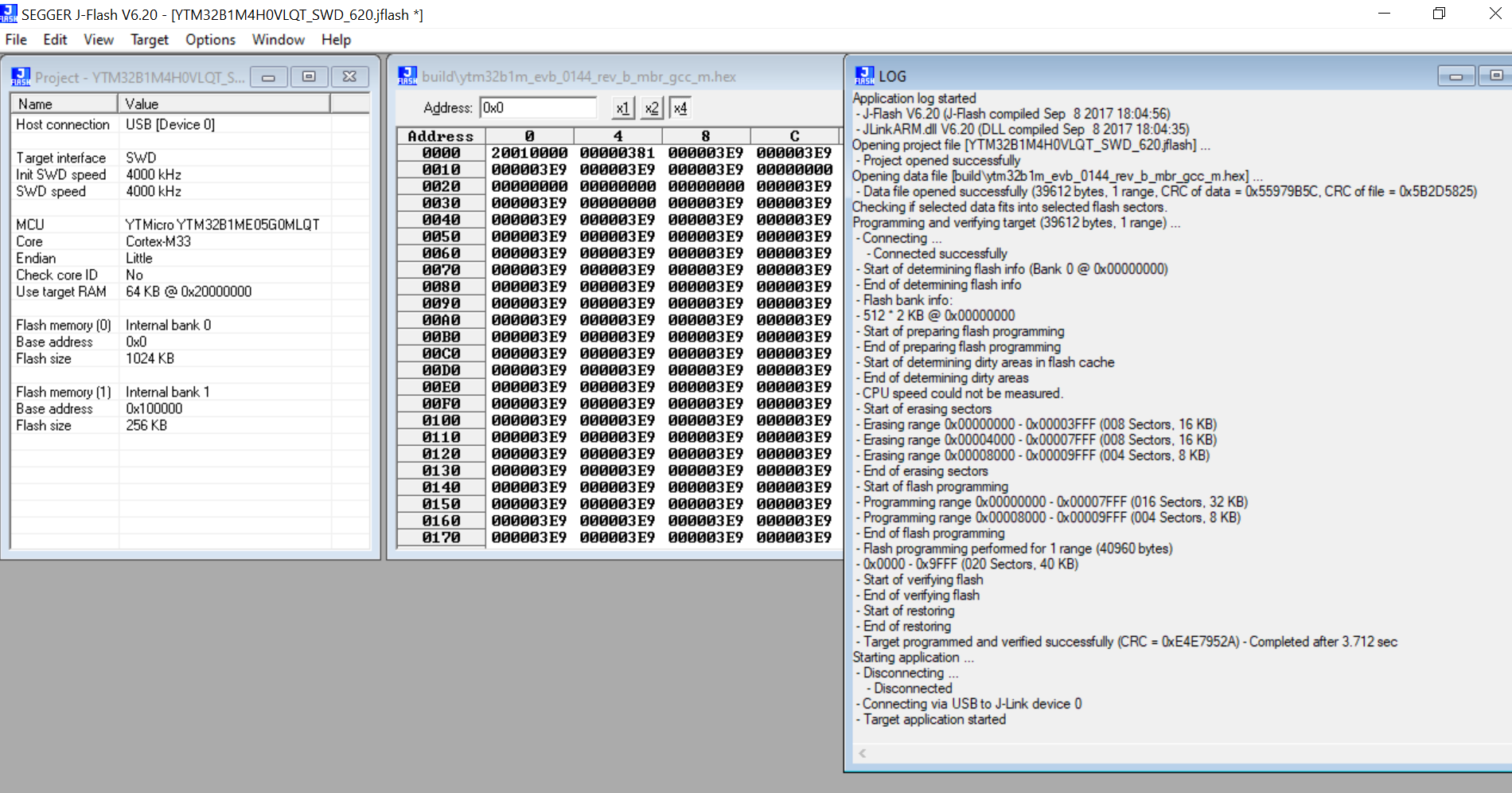Click the address 0010 row header
This screenshot has height=793, width=1512.
(441, 170)
